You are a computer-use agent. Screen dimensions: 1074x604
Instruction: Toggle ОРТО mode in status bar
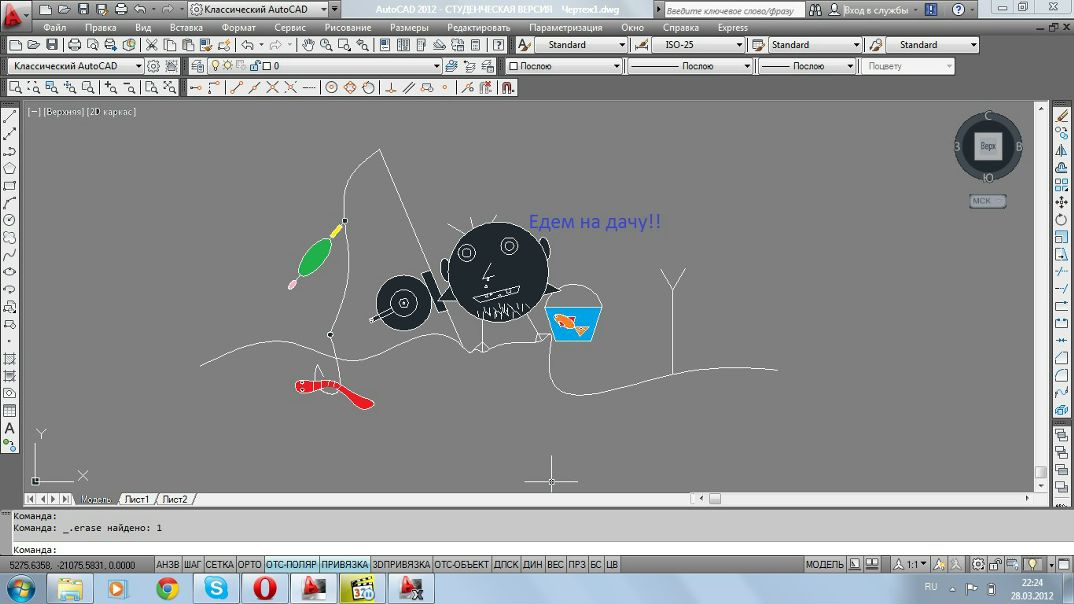coord(249,564)
